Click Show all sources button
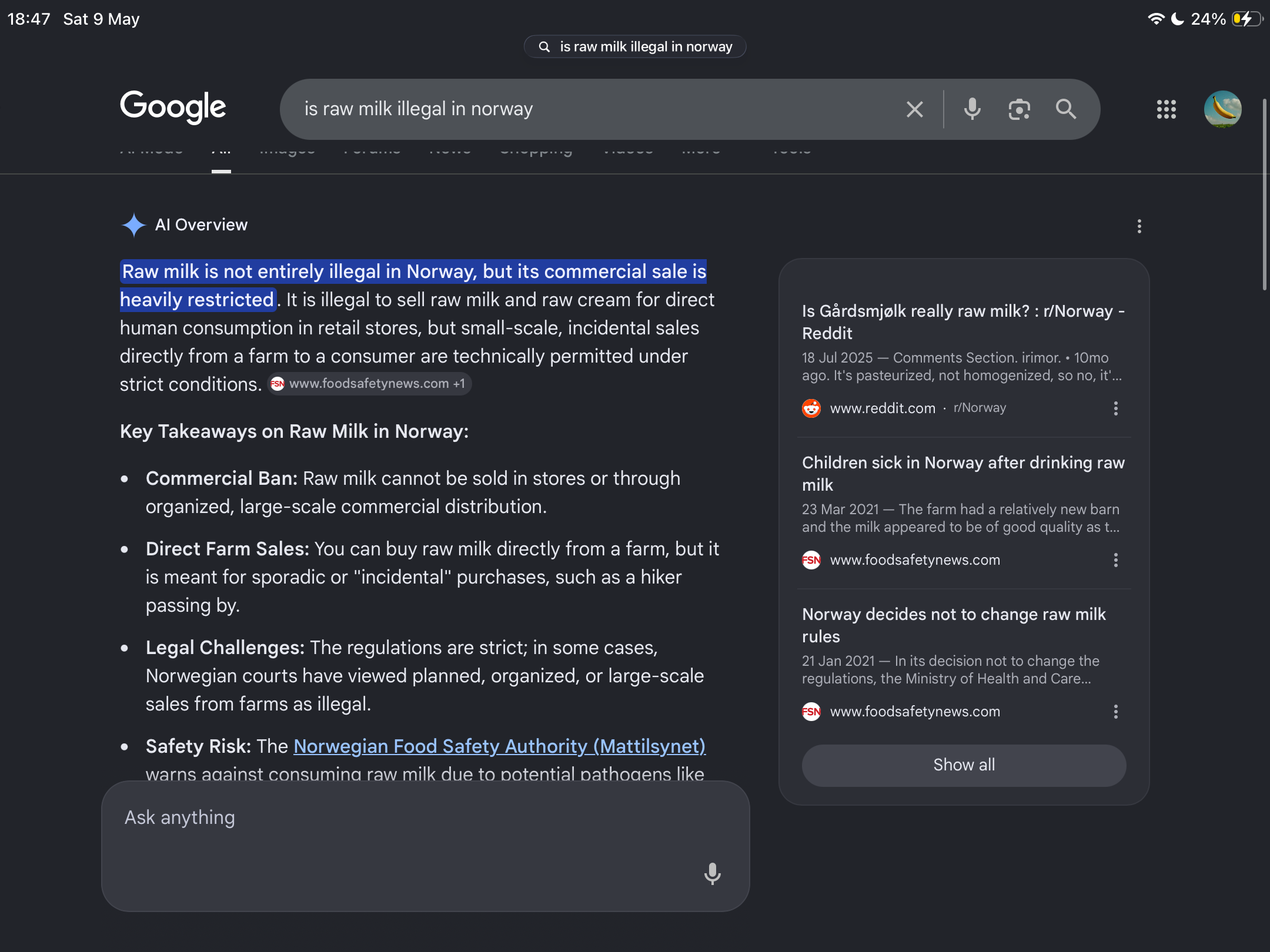This screenshot has width=1270, height=952. click(964, 765)
